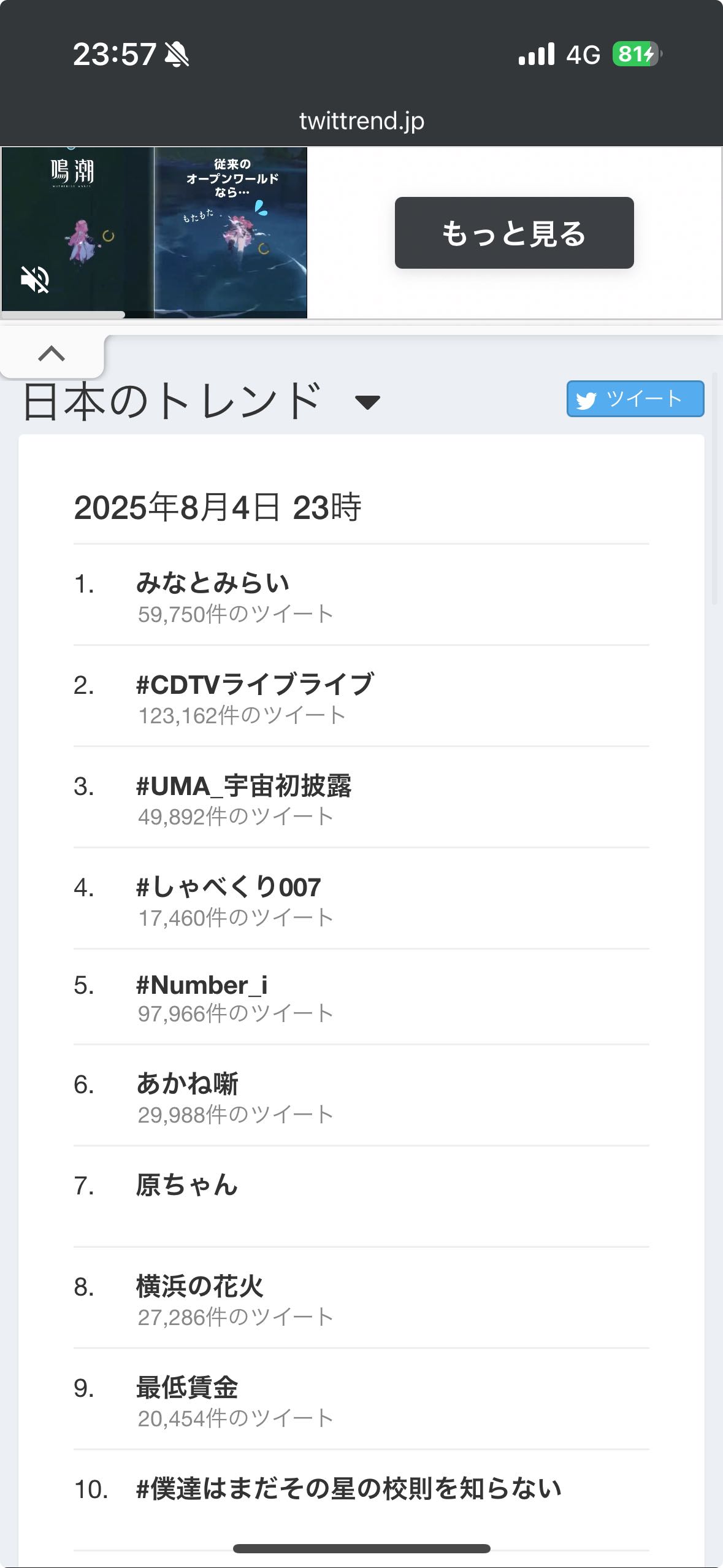723x1568 pixels.
Task: Open the #CDTVライブライブ hashtag trend
Action: [x=254, y=684]
